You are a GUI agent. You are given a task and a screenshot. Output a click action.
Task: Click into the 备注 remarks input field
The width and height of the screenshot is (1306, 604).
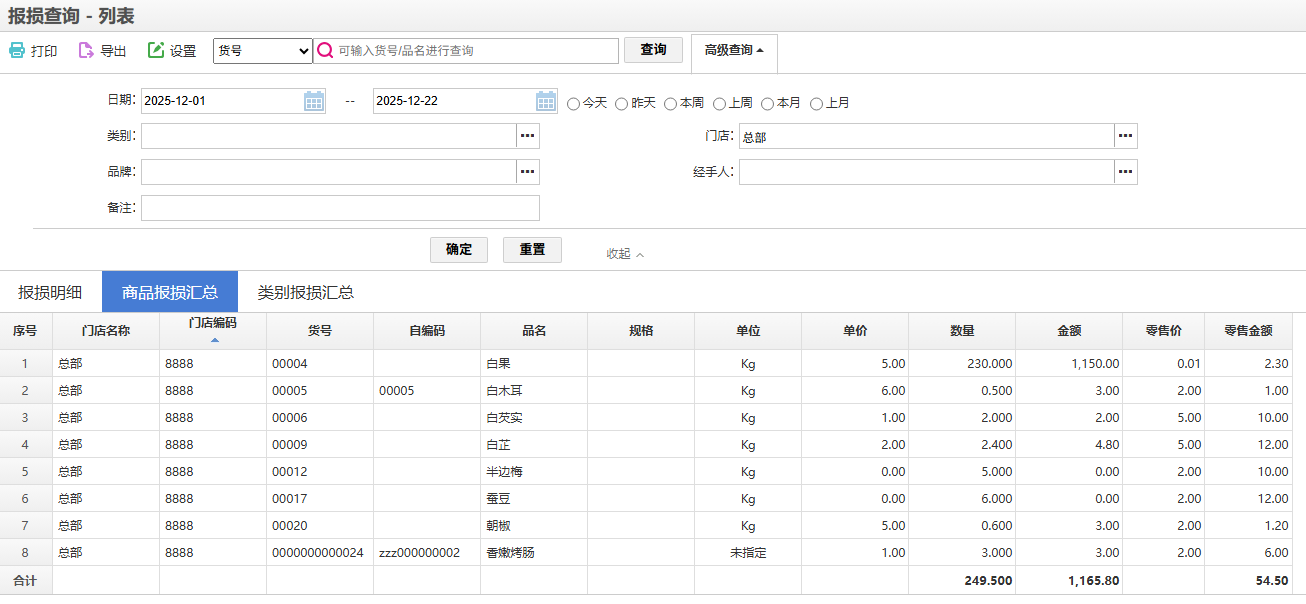[340, 208]
